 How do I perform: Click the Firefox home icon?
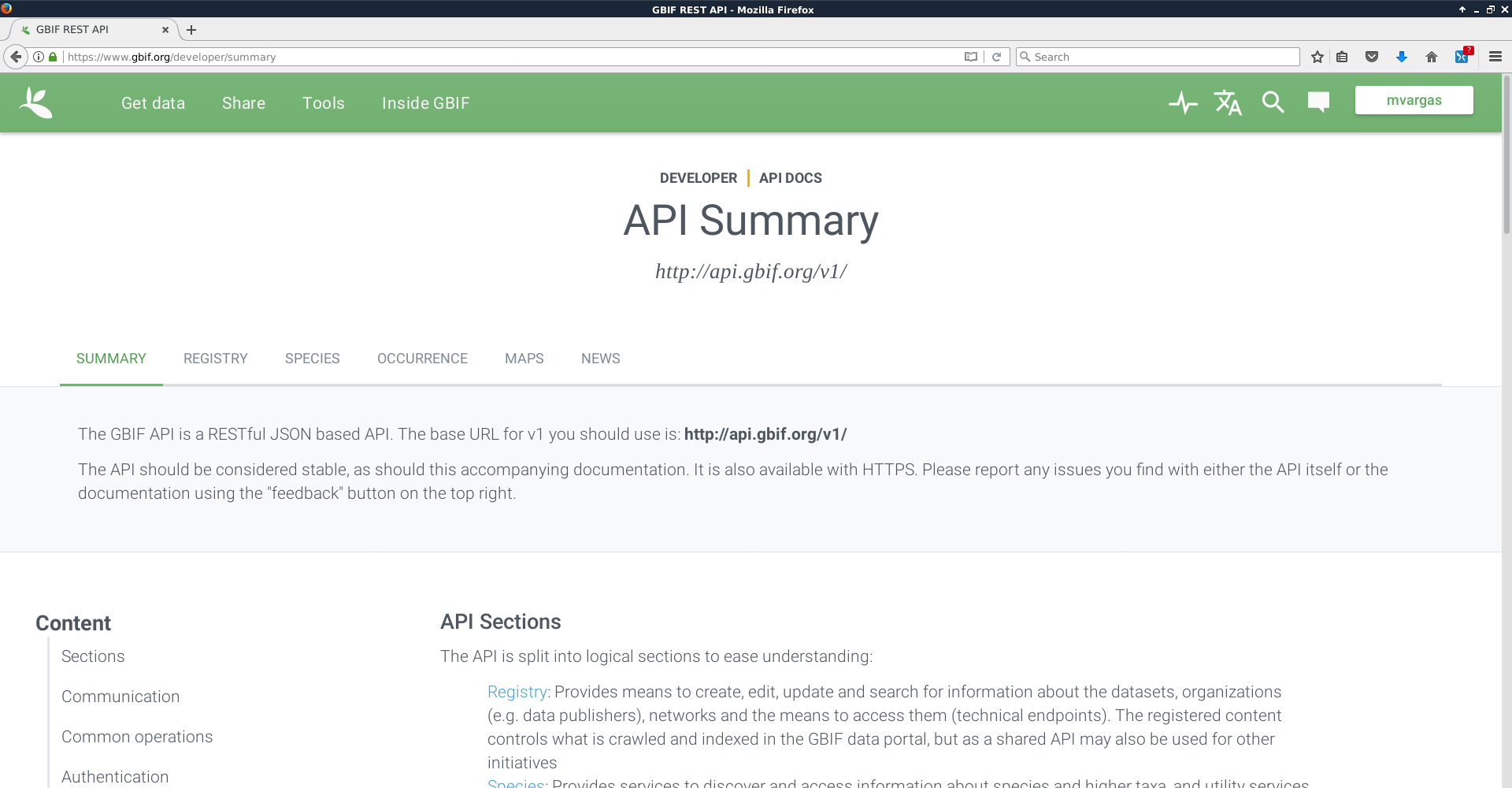click(x=1432, y=57)
